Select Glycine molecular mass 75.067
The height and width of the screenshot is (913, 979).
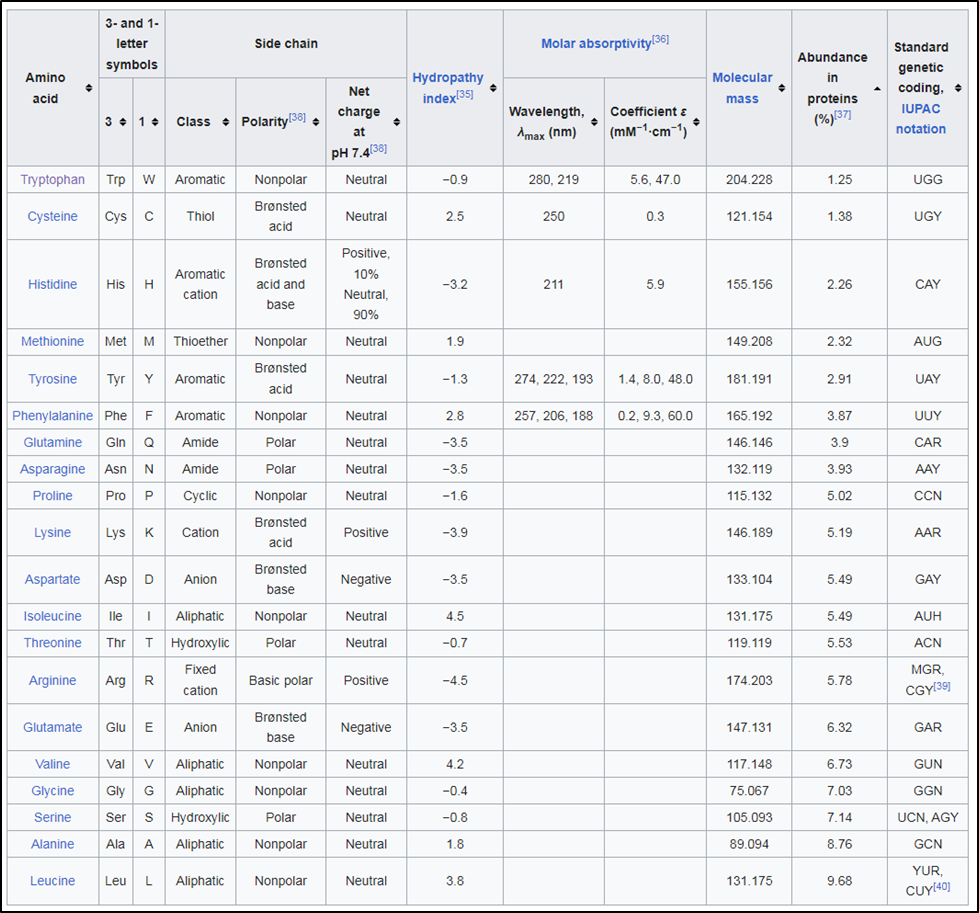point(749,791)
